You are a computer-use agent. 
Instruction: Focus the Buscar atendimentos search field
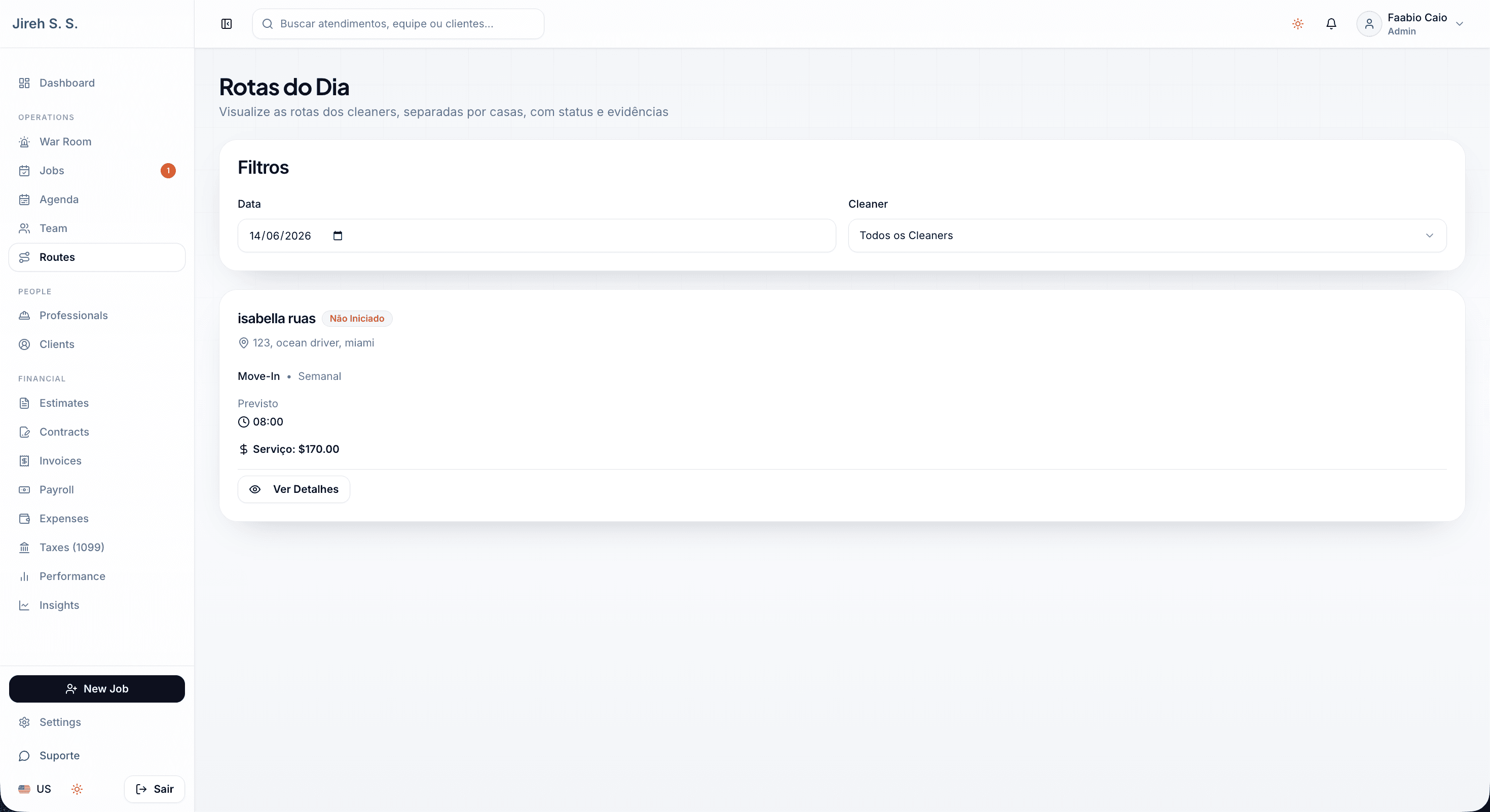tap(398, 24)
